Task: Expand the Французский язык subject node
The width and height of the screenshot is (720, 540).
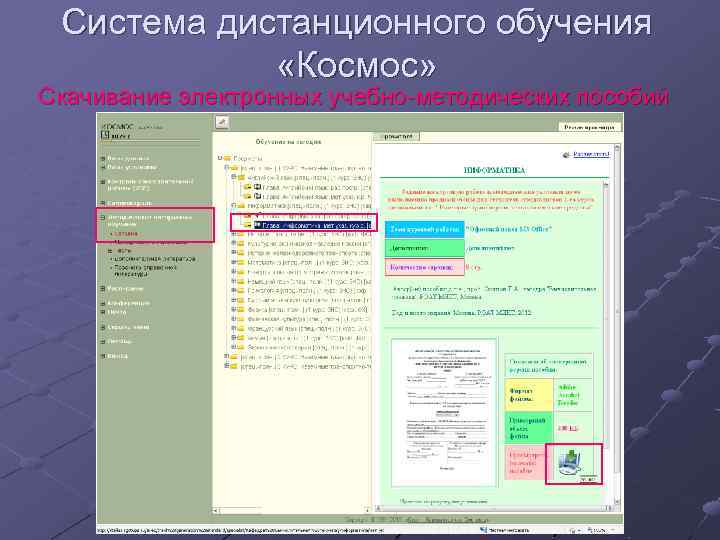Action: pyautogui.click(x=234, y=328)
